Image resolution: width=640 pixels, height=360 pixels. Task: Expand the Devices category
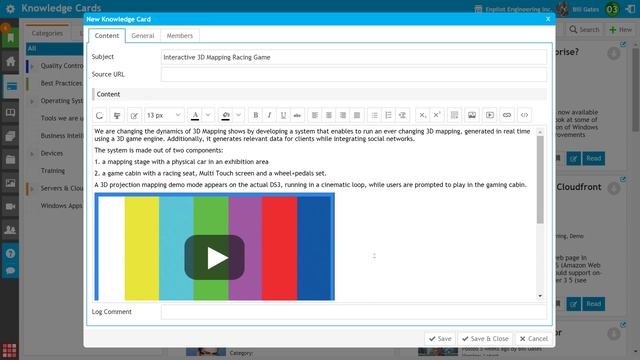[x=32, y=154]
